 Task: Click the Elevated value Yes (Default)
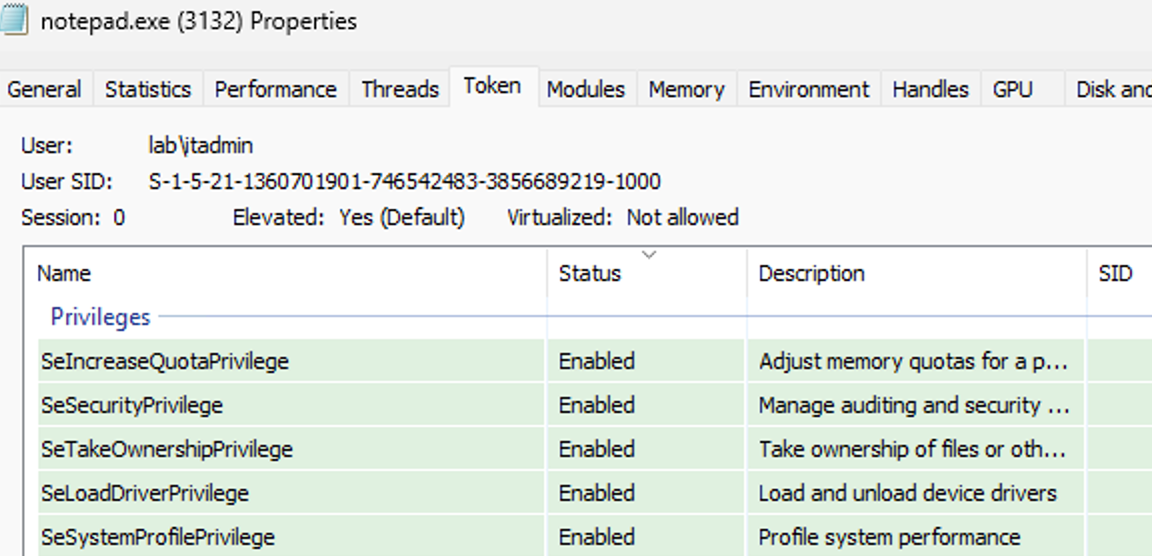402,217
